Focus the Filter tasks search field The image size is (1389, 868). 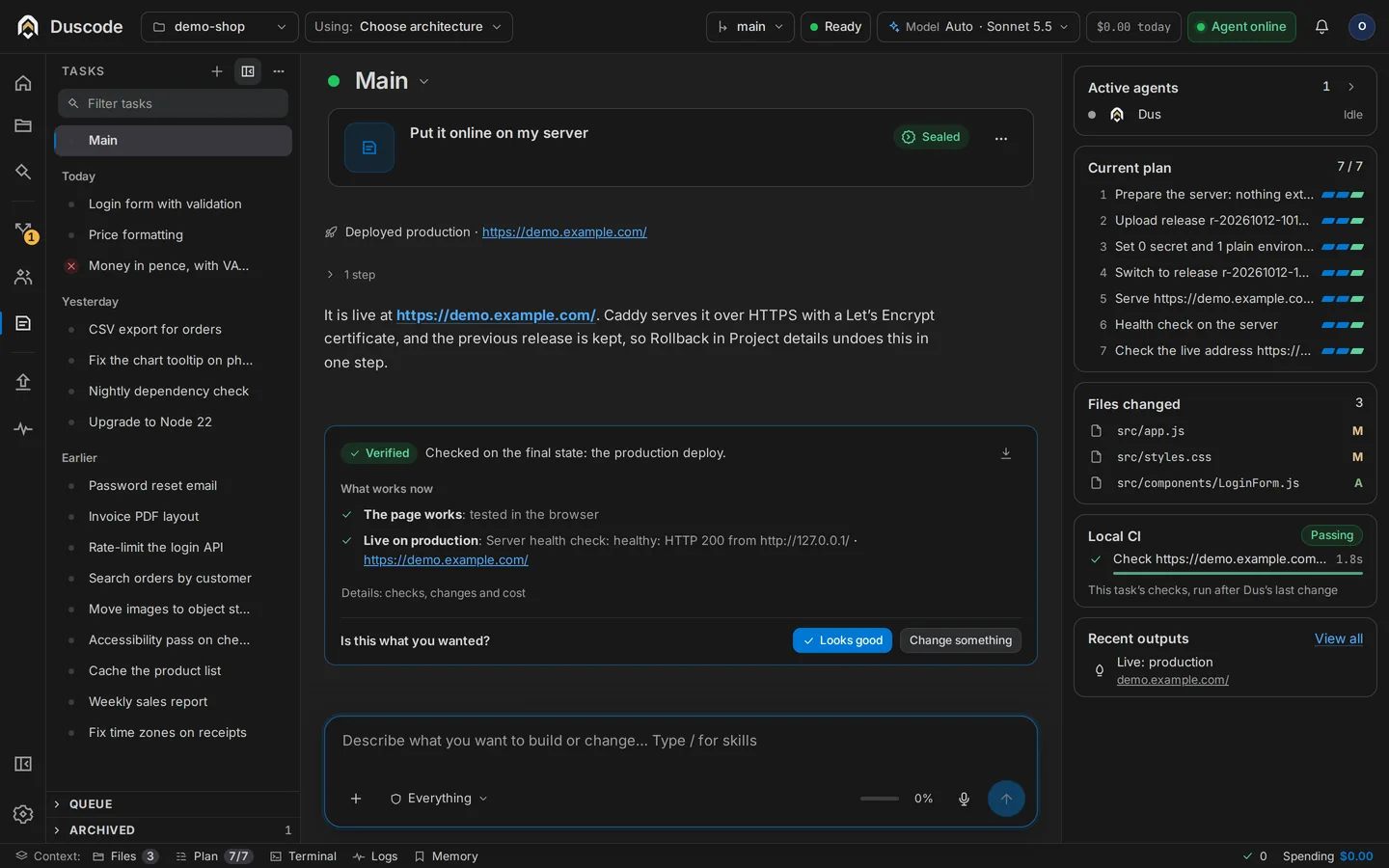(174, 103)
